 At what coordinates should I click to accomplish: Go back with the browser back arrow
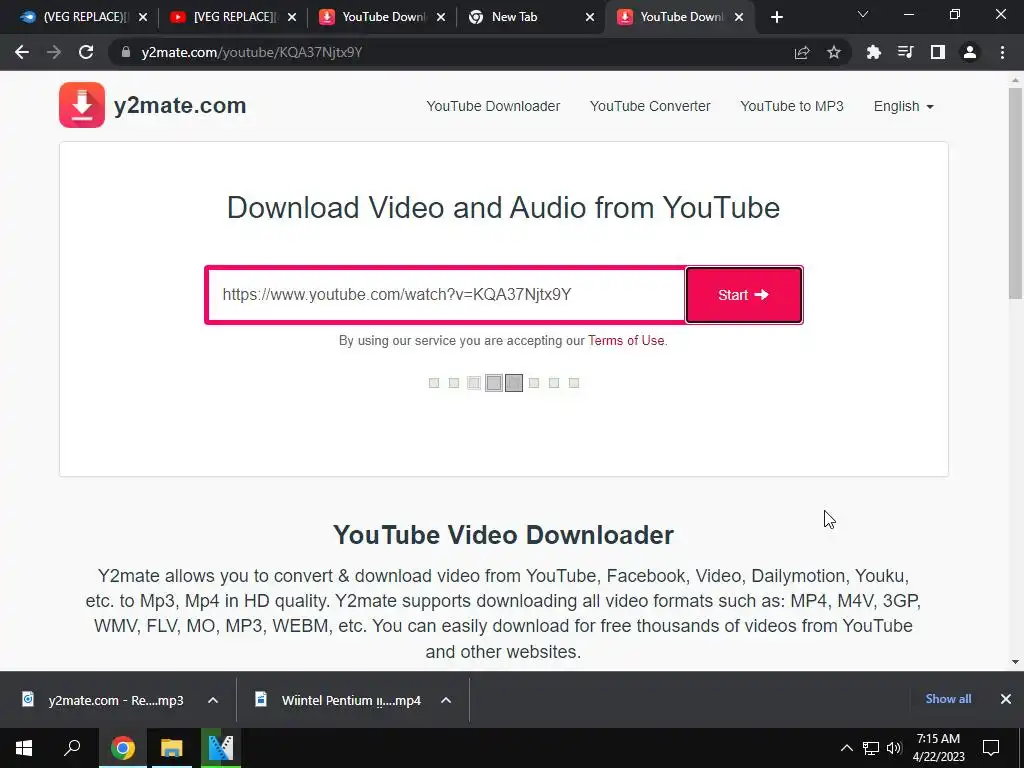22,52
